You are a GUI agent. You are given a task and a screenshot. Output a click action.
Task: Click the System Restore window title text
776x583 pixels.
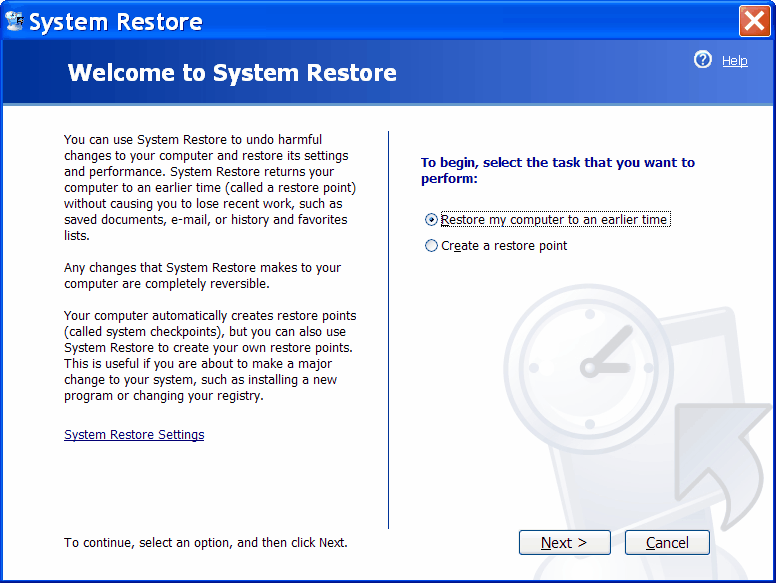point(116,22)
